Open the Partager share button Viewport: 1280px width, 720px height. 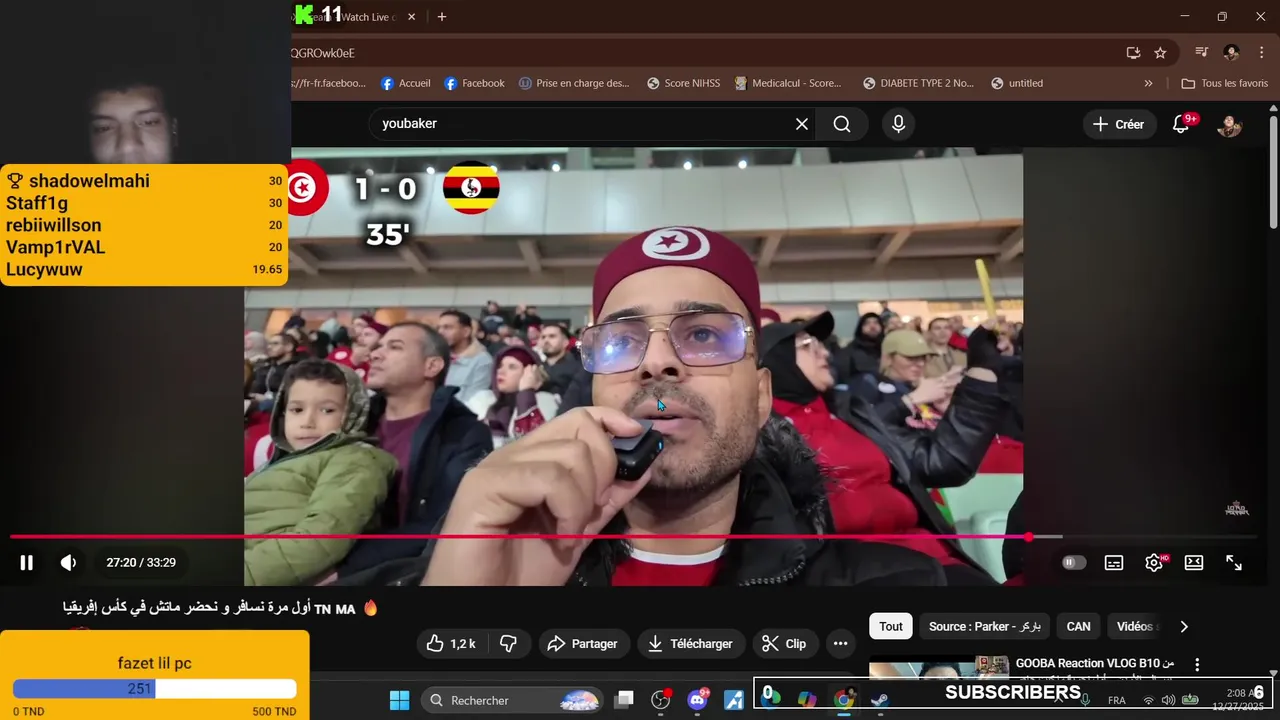pos(584,644)
